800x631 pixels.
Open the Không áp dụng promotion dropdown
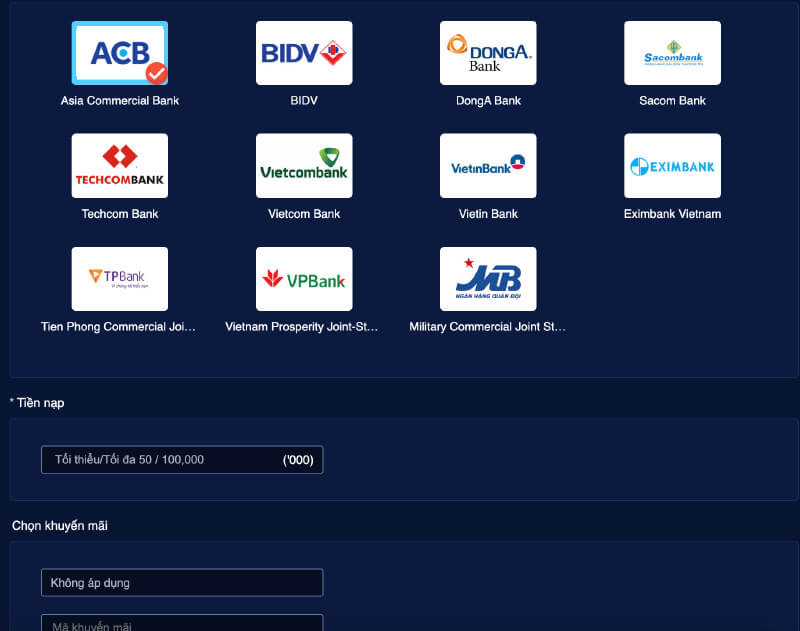182,583
